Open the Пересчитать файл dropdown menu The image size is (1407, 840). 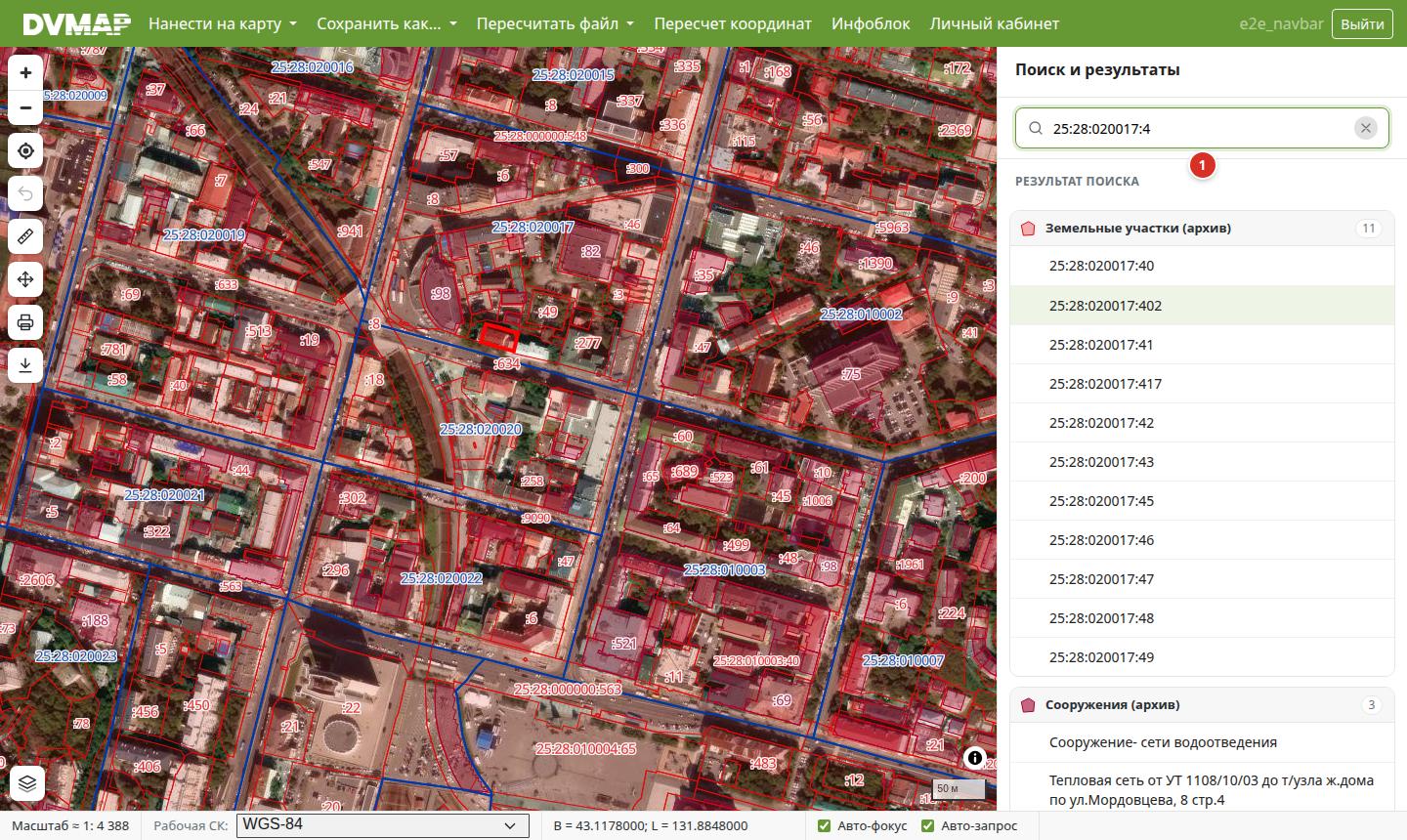click(555, 23)
